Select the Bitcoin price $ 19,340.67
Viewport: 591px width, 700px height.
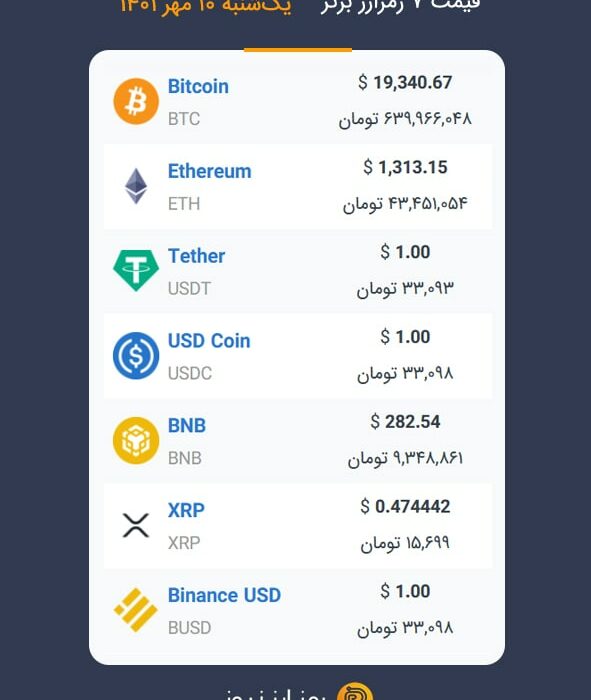point(405,83)
